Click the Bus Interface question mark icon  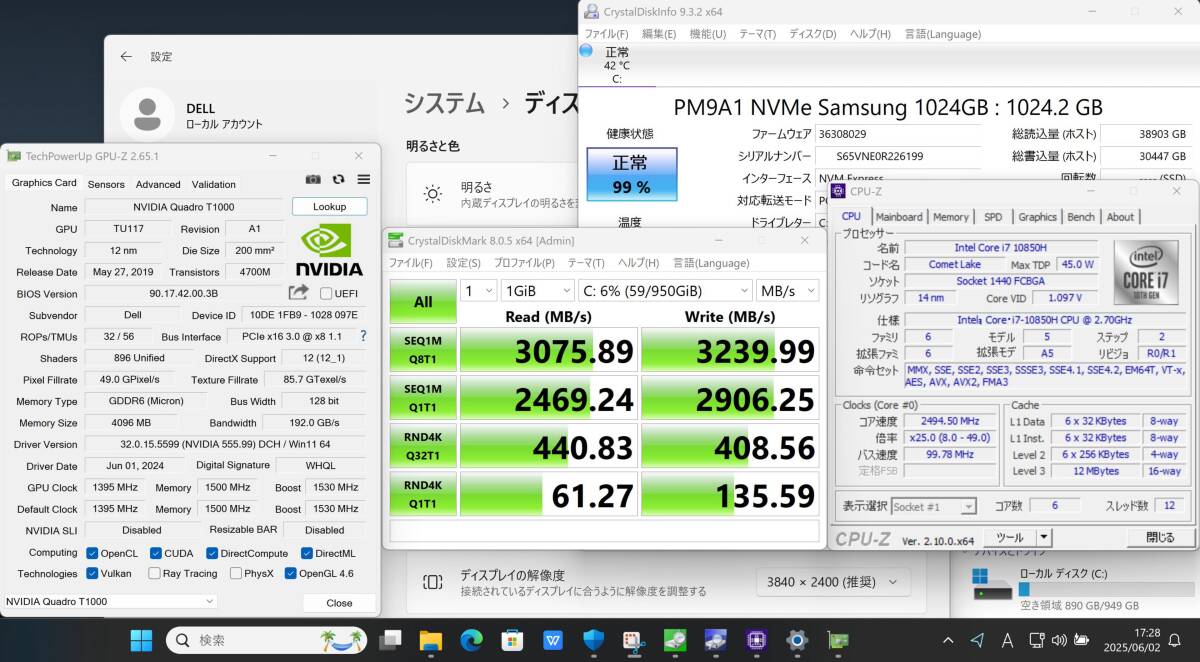363,337
